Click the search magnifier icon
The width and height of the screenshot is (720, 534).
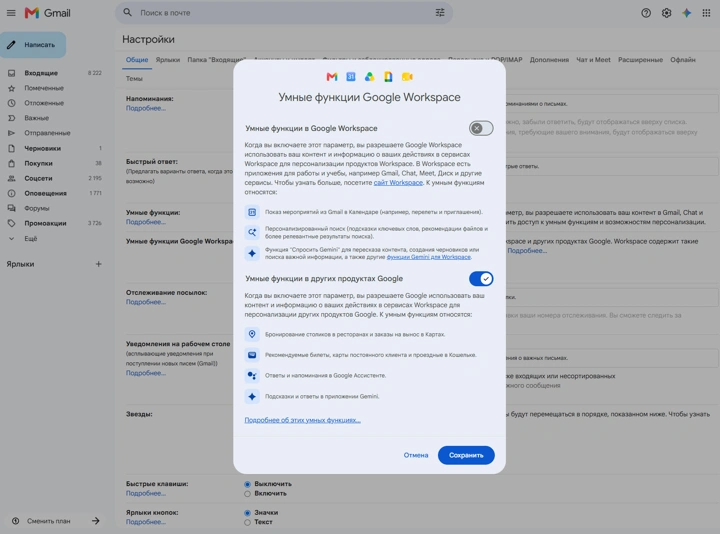[x=128, y=12]
